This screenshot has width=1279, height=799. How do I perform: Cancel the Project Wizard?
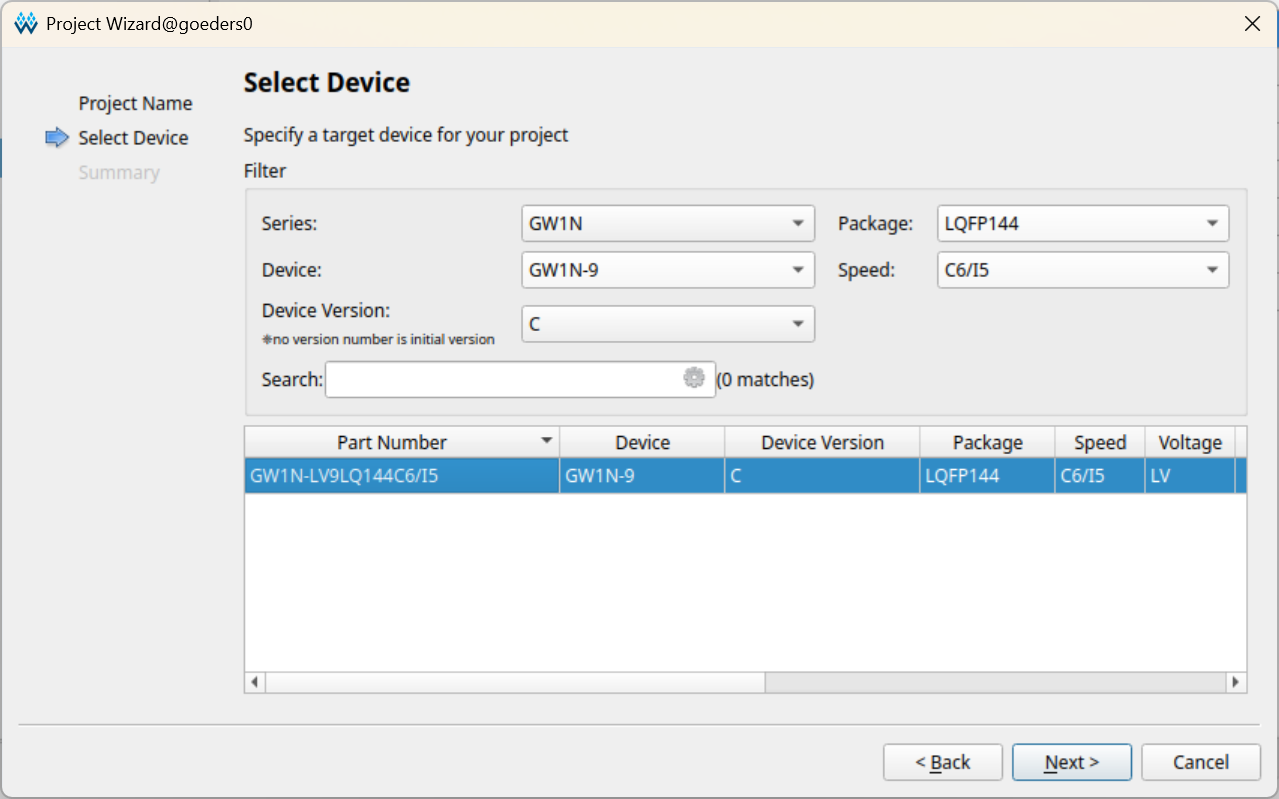click(1200, 762)
